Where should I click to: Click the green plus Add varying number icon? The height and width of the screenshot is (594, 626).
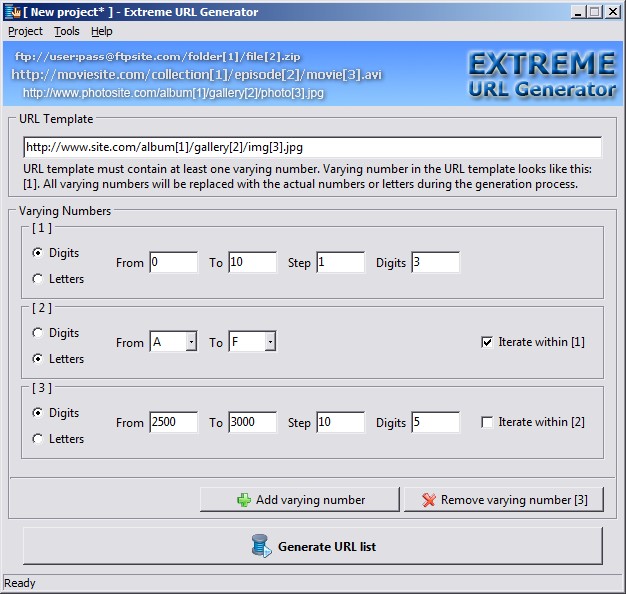(x=244, y=500)
